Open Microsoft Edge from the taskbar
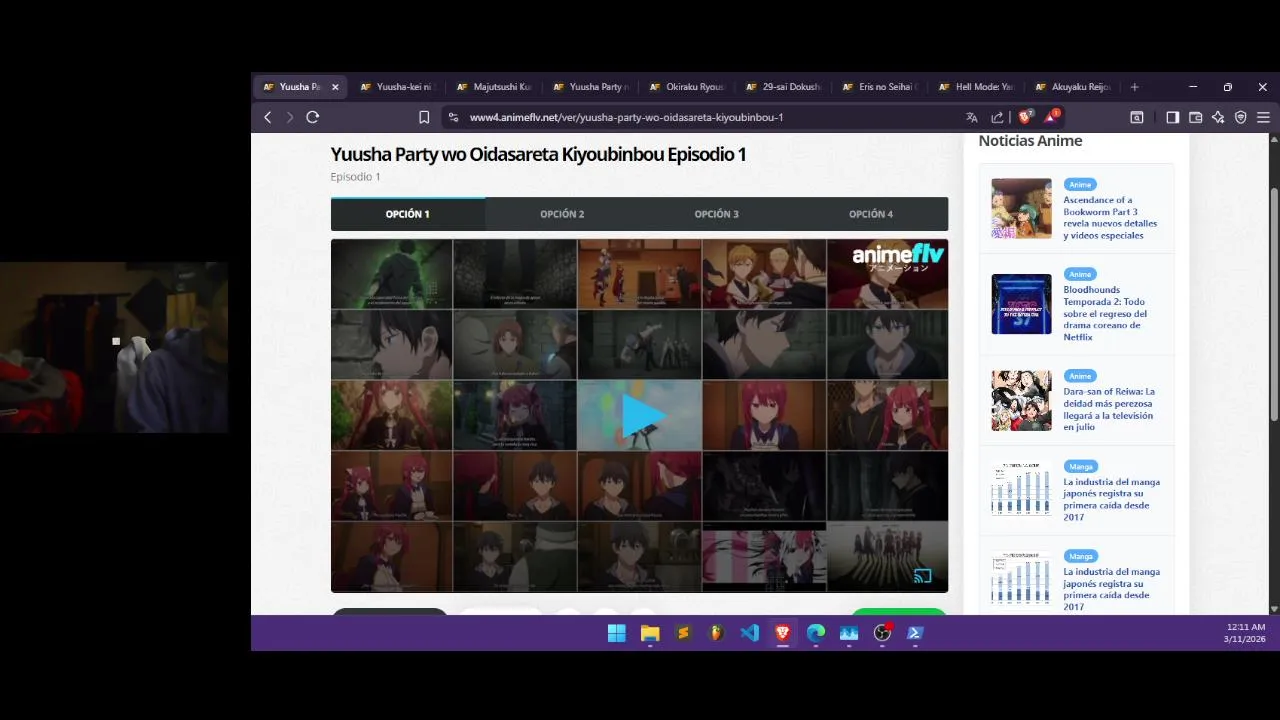Image resolution: width=1280 pixels, height=720 pixels. point(816,633)
